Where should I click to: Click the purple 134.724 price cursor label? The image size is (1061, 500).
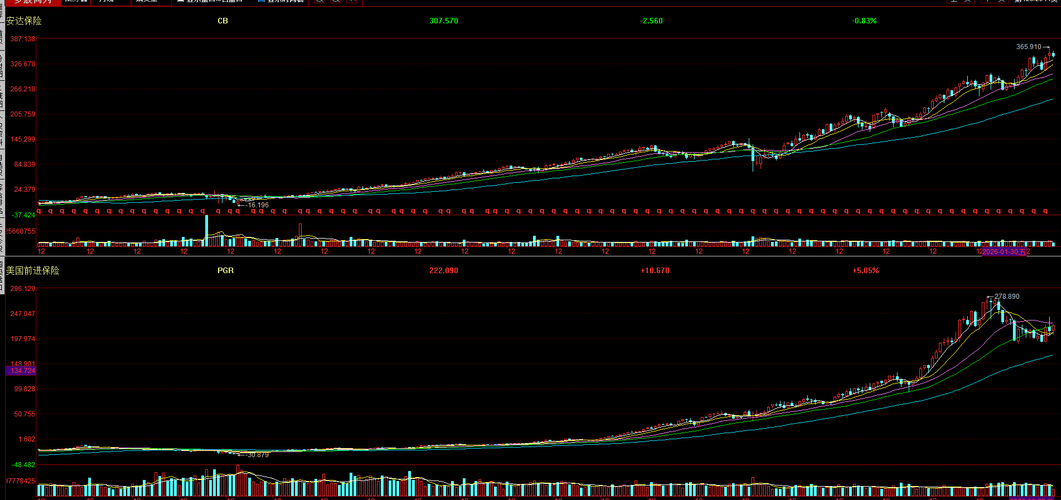[21, 371]
